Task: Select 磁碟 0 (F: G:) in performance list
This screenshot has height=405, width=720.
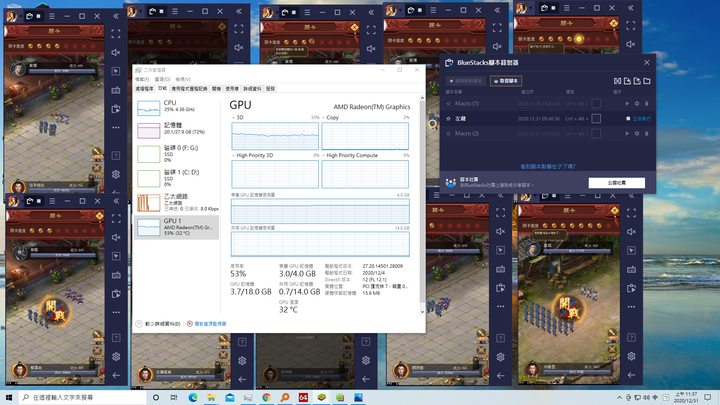Action: tap(177, 153)
